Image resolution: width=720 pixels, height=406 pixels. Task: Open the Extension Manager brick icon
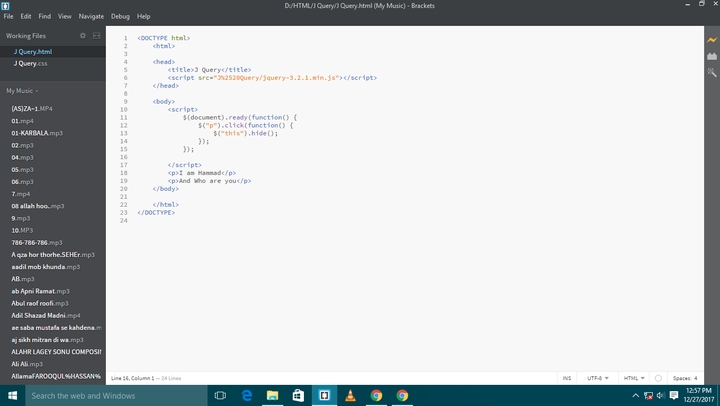712,56
